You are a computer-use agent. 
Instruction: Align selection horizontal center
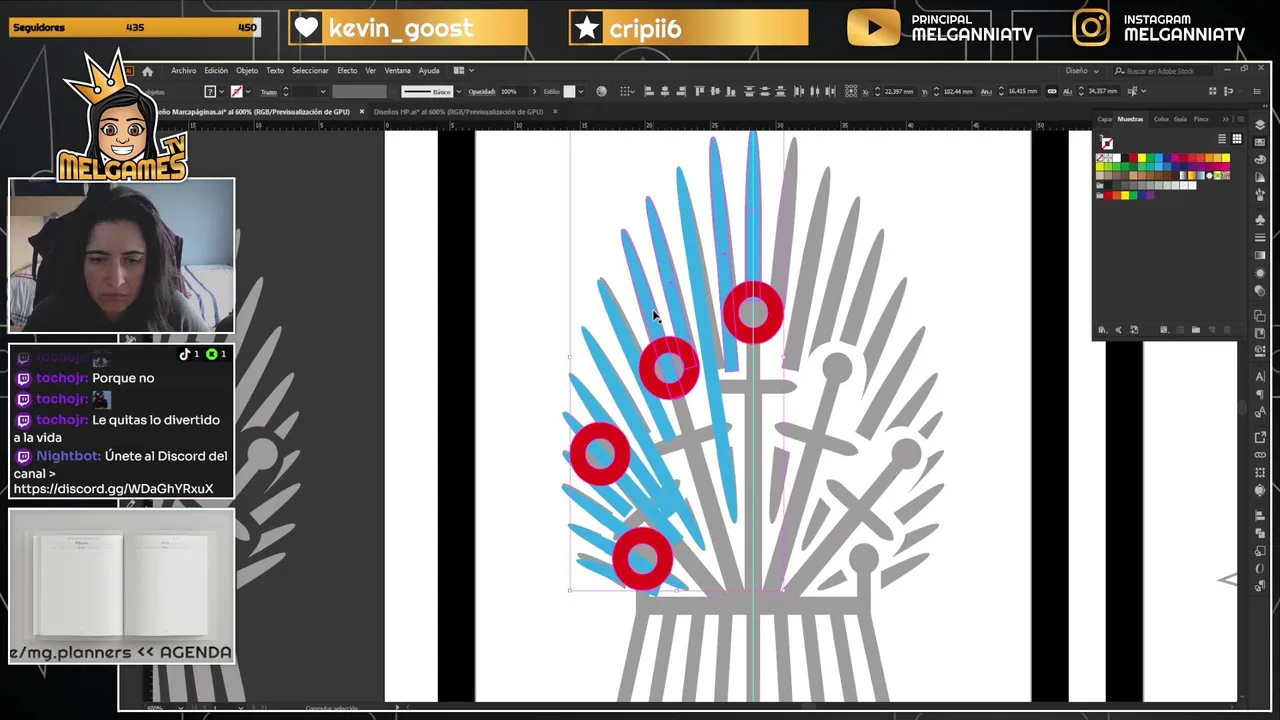tap(665, 91)
